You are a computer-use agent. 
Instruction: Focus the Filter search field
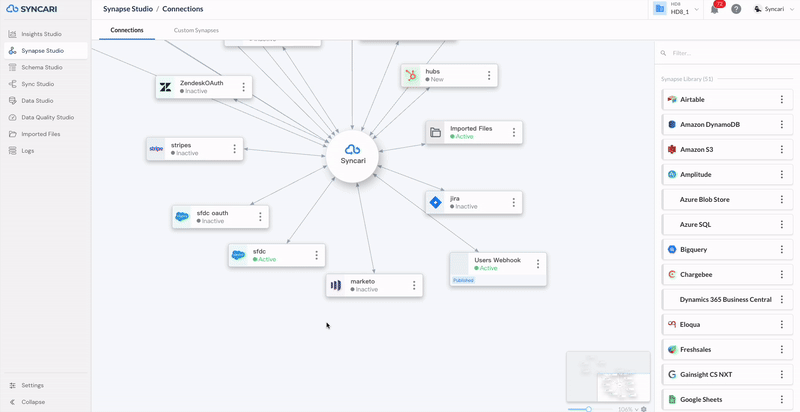click(x=727, y=53)
